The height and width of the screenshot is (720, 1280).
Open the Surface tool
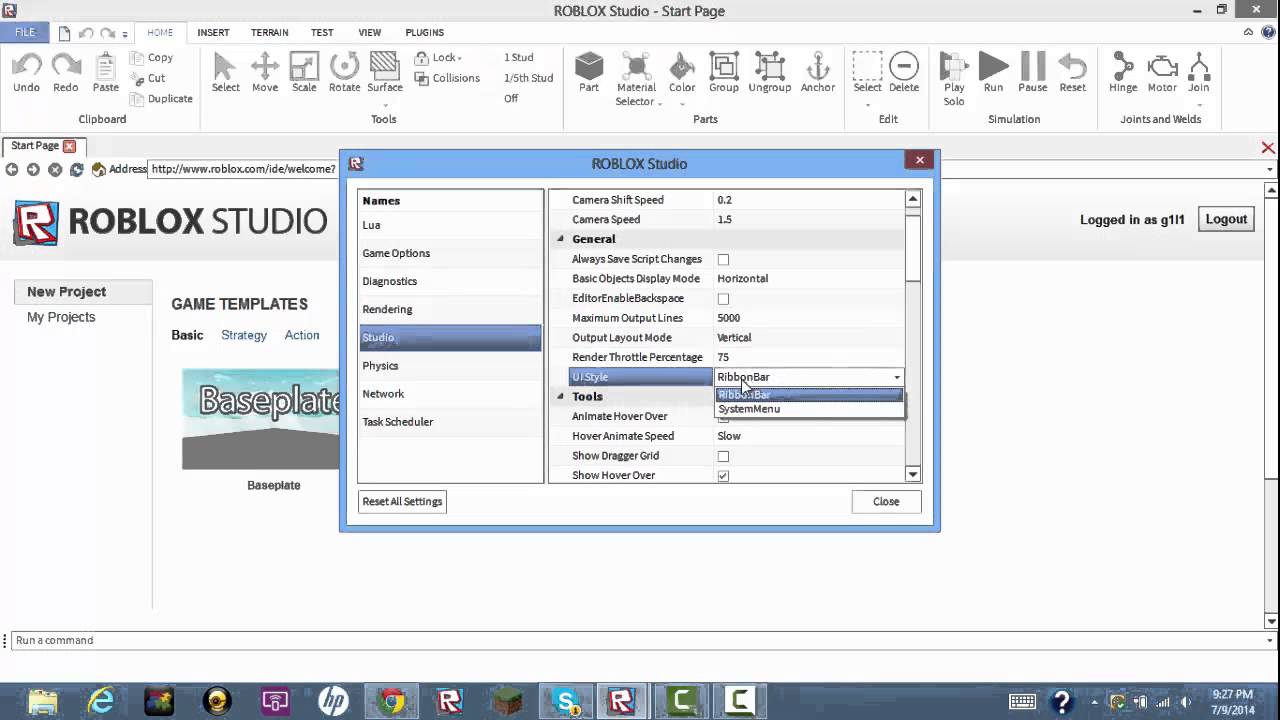tap(385, 67)
